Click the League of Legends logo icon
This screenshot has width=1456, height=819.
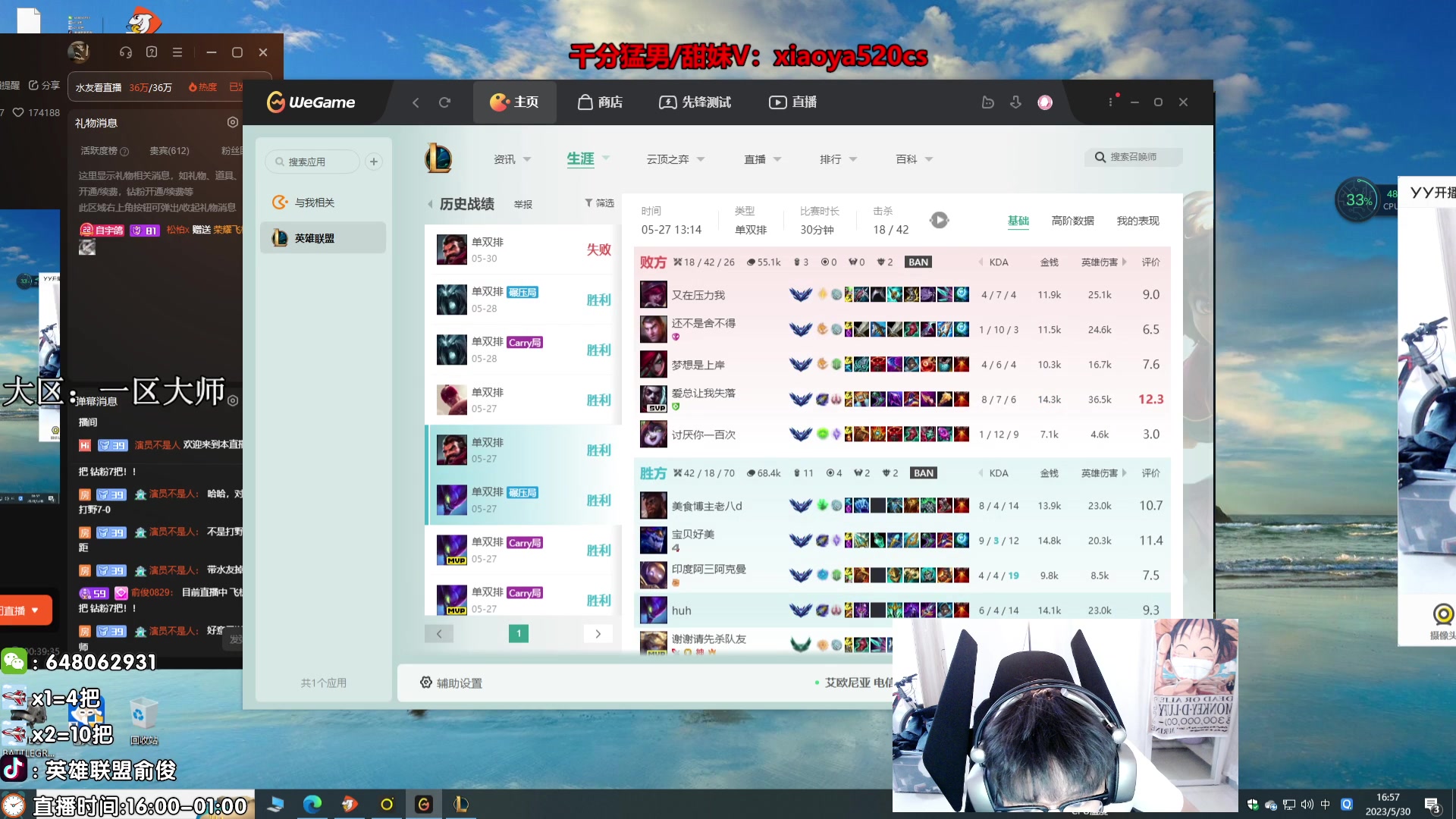[438, 158]
